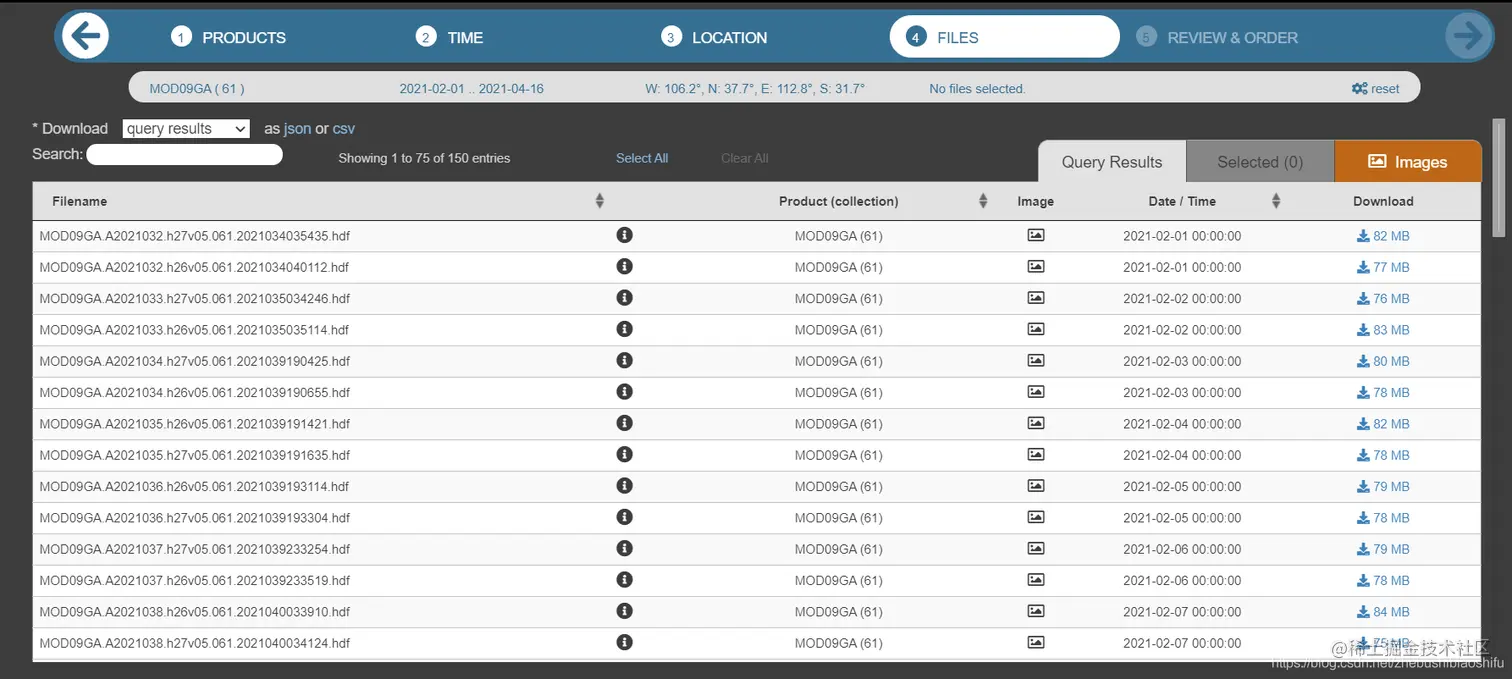View image for file ending 2021039190425.hdf
This screenshot has height=679, width=1512.
pyautogui.click(x=1036, y=360)
